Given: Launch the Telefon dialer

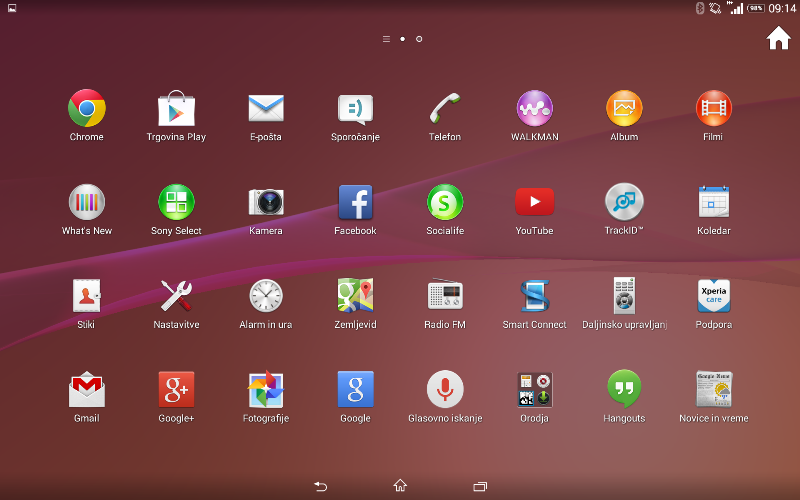Looking at the screenshot, I should click(x=445, y=108).
